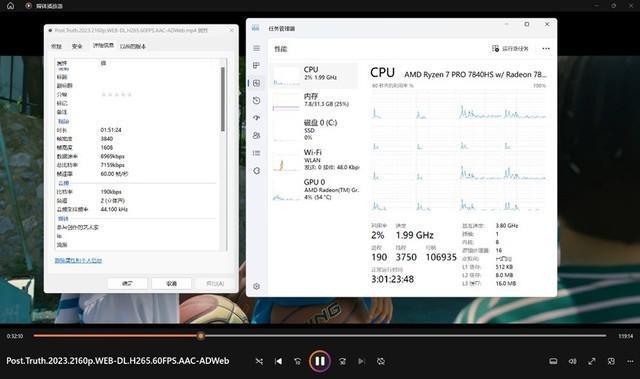Open volume control in media player
Viewport: 640px width, 379px height.
point(572,361)
